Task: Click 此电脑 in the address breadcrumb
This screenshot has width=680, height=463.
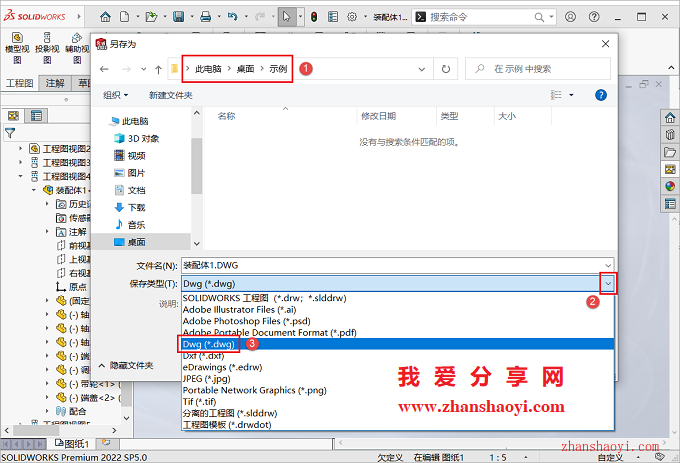Action: point(208,69)
